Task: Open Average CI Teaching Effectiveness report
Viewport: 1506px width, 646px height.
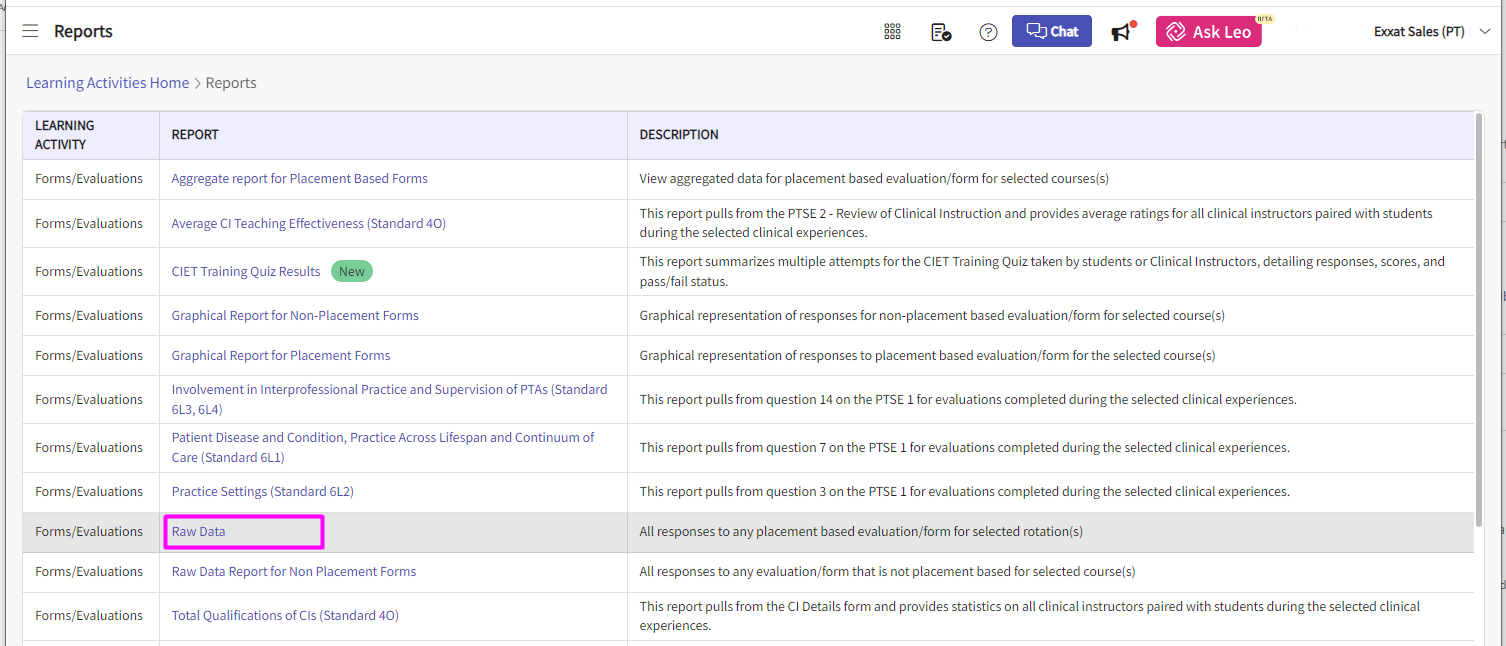Action: (x=308, y=224)
